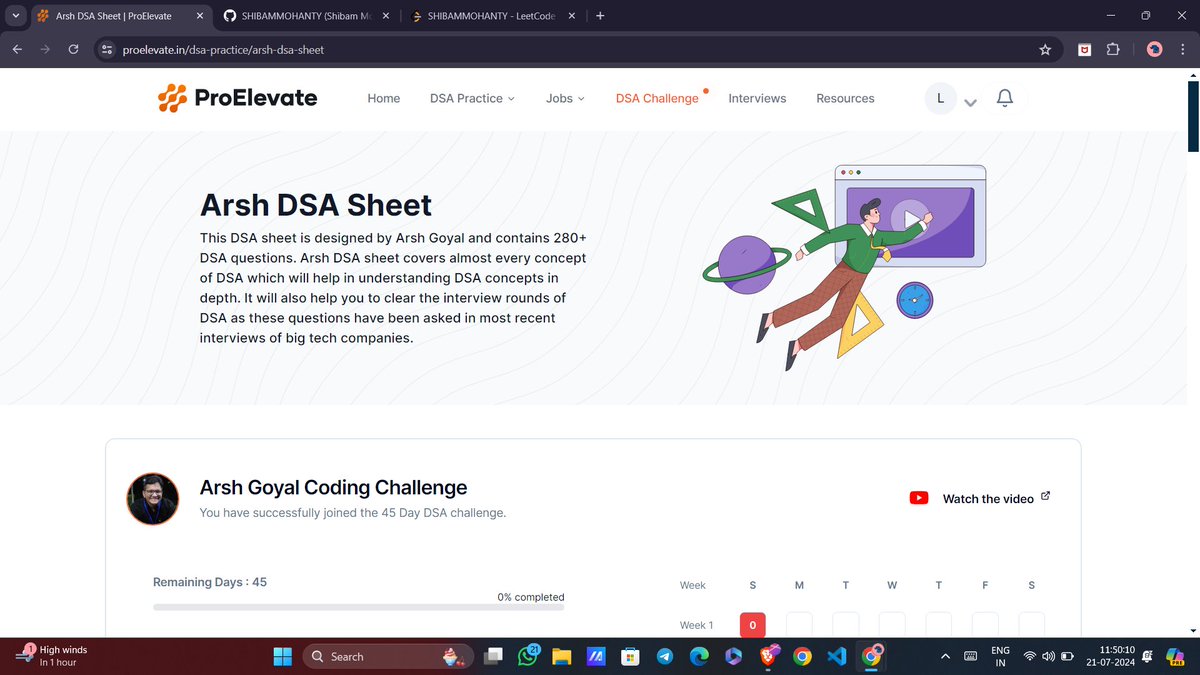The height and width of the screenshot is (675, 1200).
Task: Bookmark this page with the star icon
Action: [x=1045, y=49]
